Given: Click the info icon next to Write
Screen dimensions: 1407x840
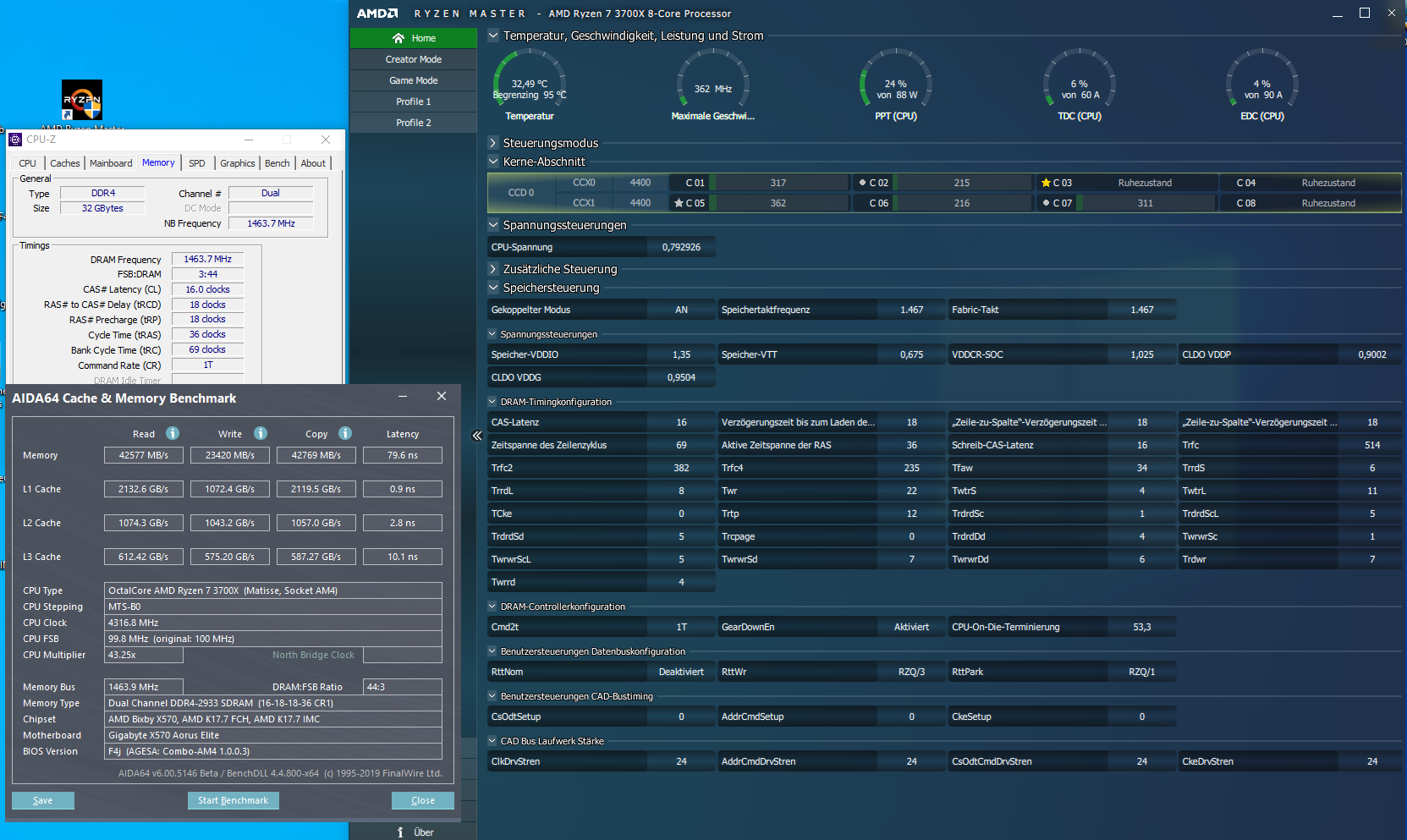Looking at the screenshot, I should tap(261, 433).
